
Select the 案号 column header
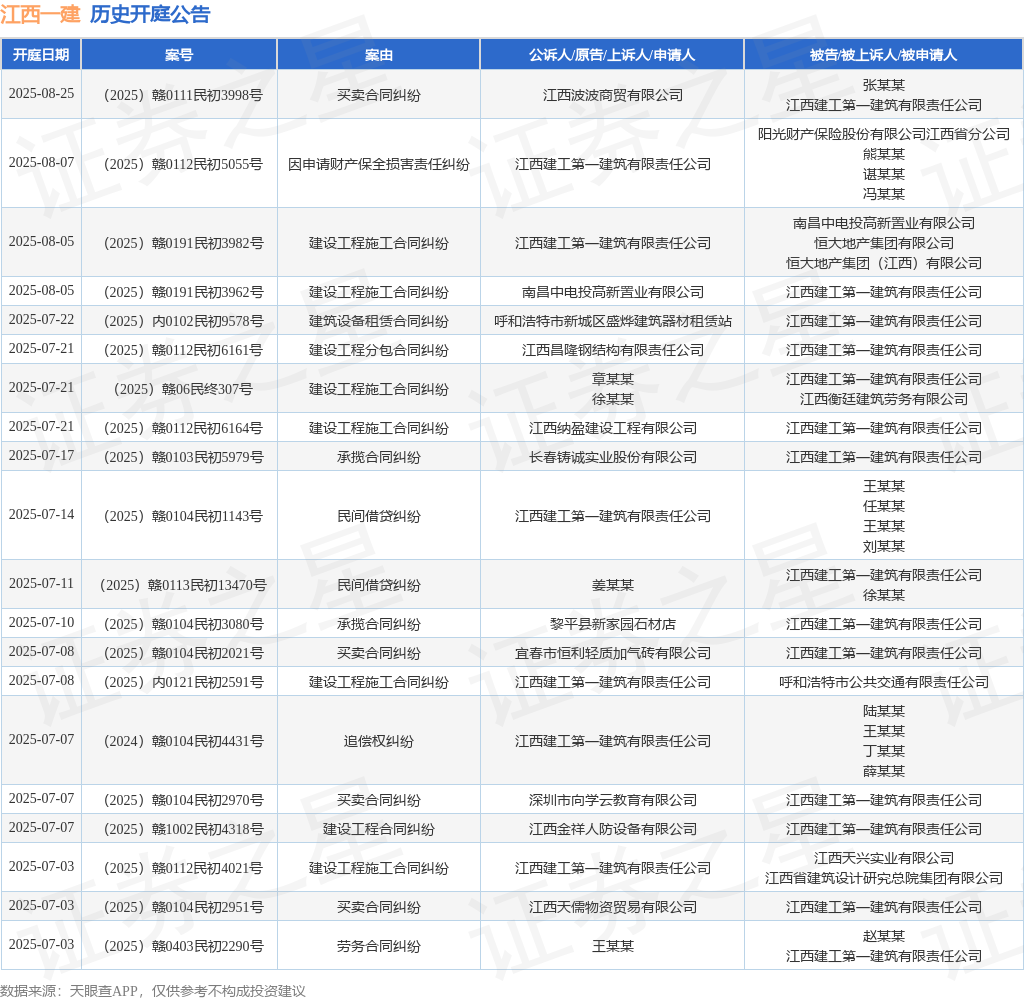179,55
